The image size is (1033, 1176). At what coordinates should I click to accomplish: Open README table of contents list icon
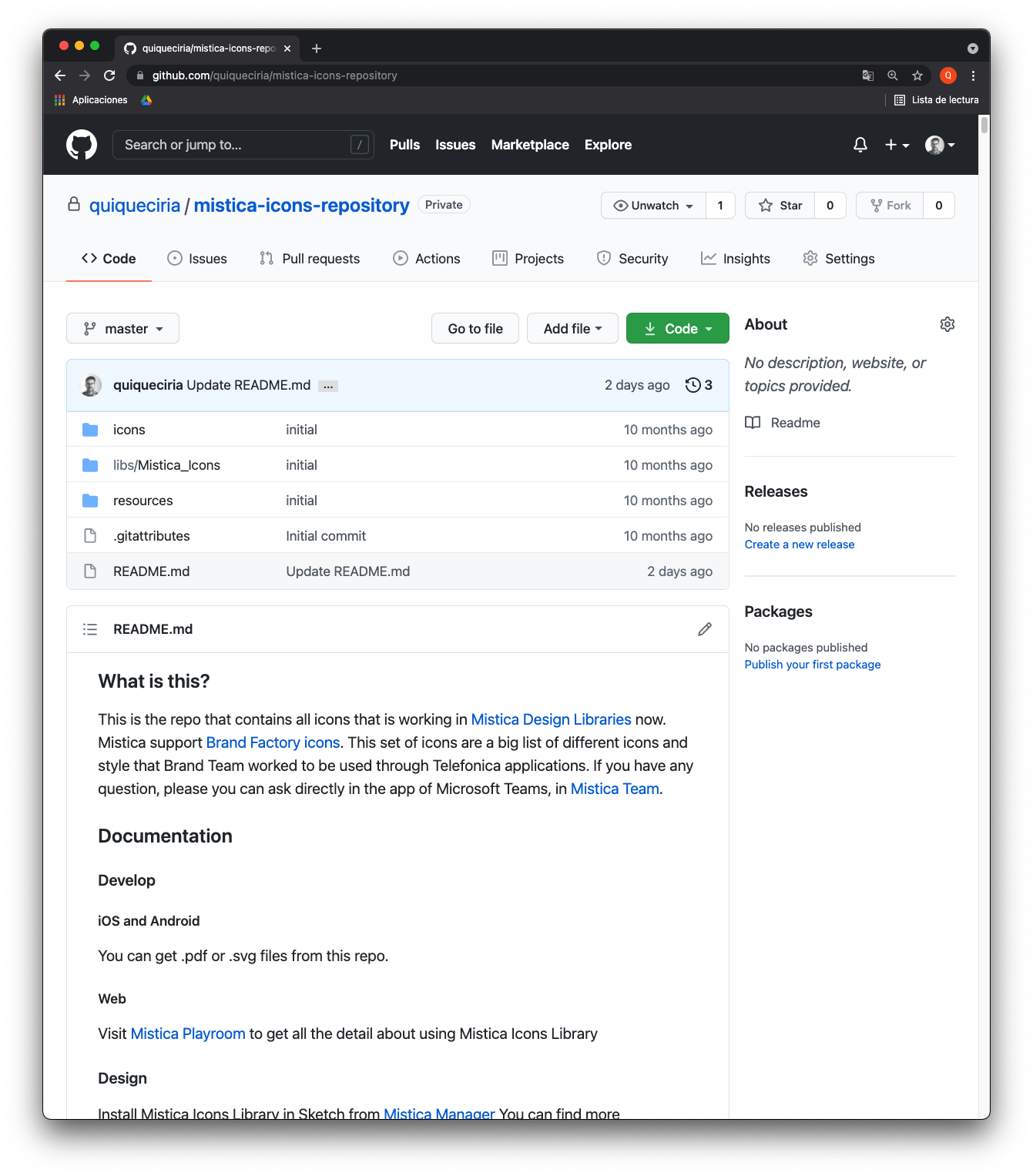tap(90, 629)
